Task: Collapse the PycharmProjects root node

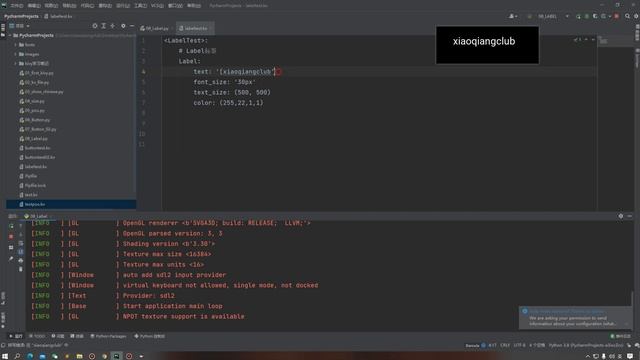Action: 10,36
